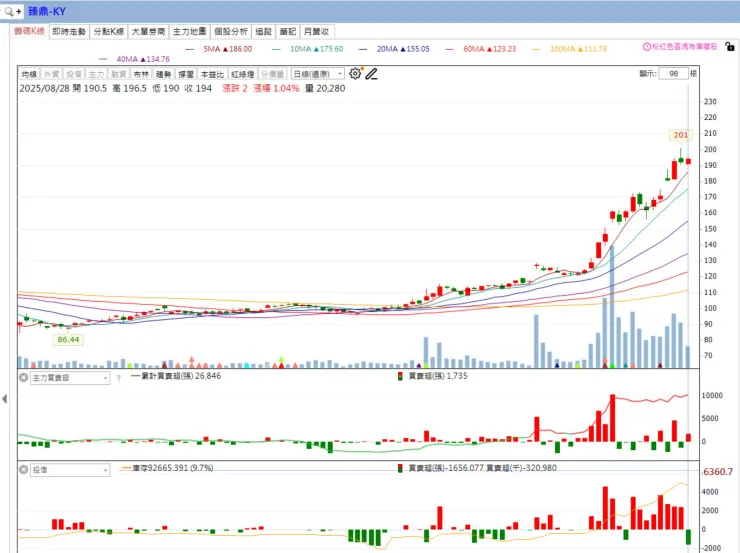Click the question mark help icon beside 主力買賣超

click(x=118, y=378)
